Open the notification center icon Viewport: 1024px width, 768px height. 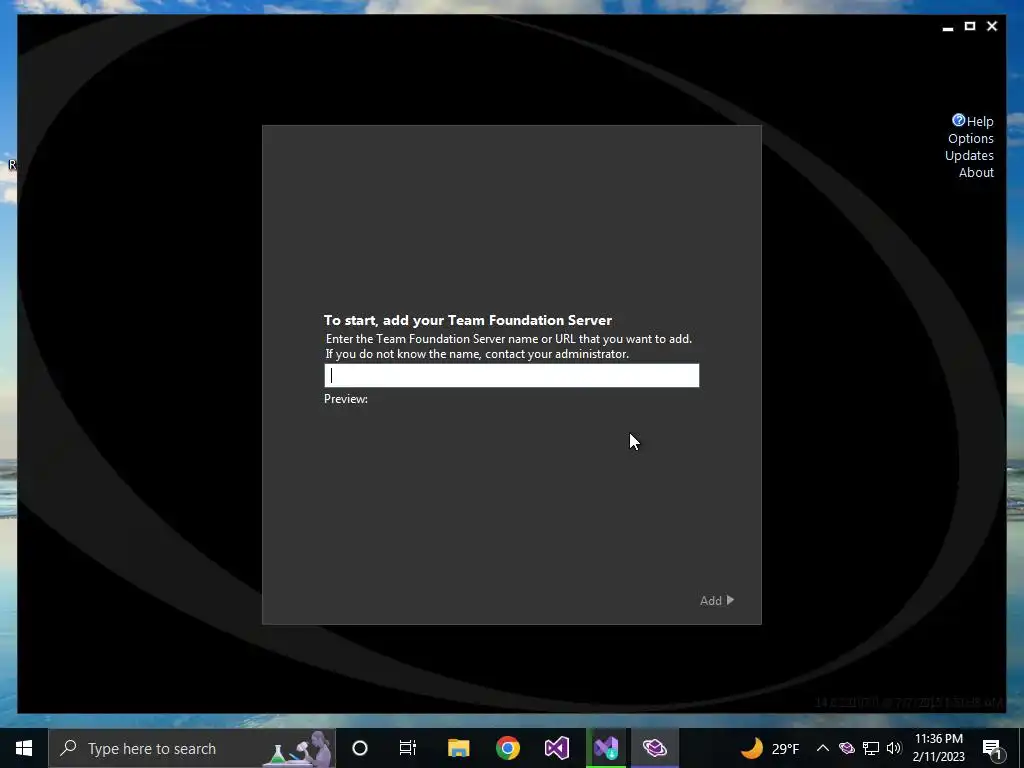click(x=992, y=748)
